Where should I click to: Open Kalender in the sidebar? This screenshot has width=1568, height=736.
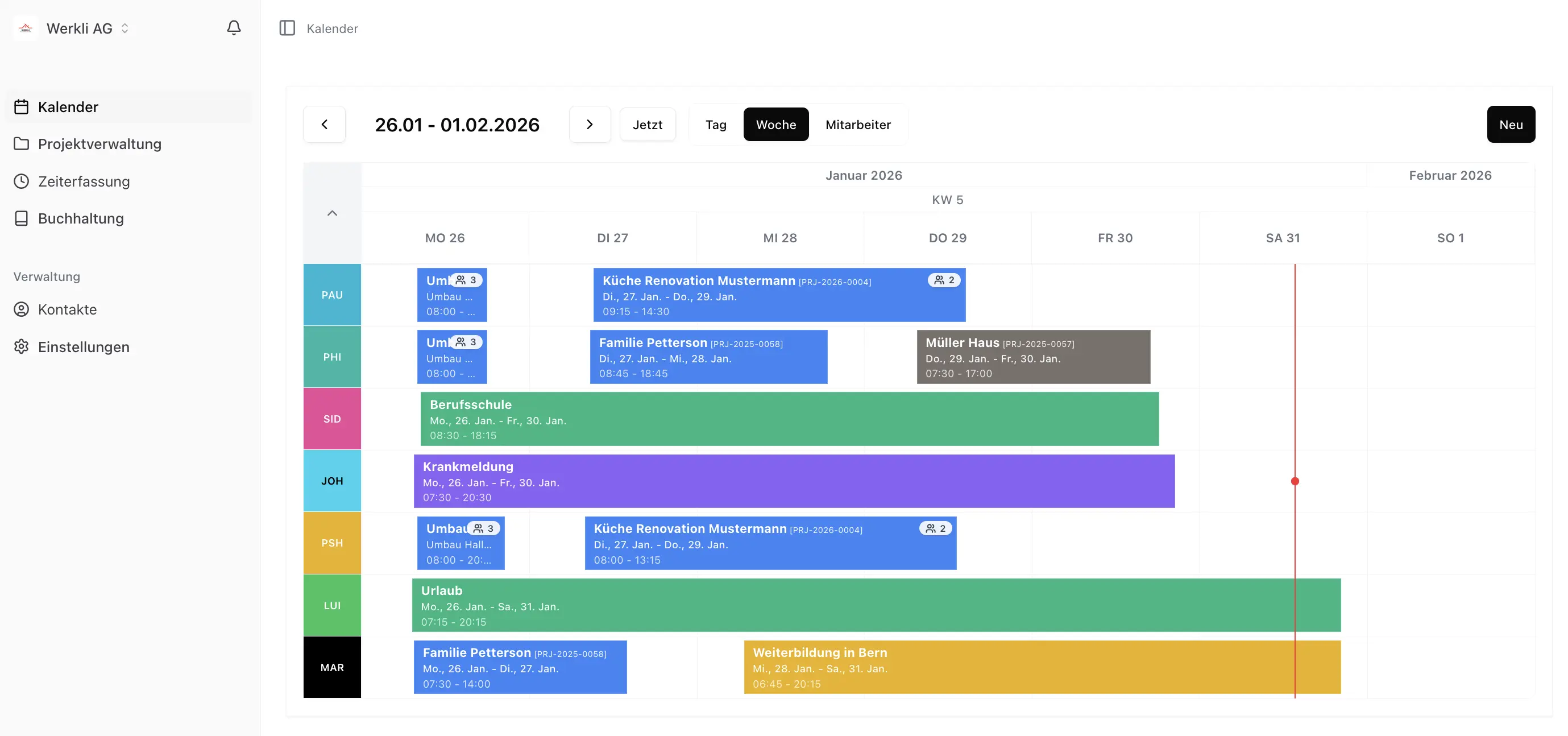(129, 107)
